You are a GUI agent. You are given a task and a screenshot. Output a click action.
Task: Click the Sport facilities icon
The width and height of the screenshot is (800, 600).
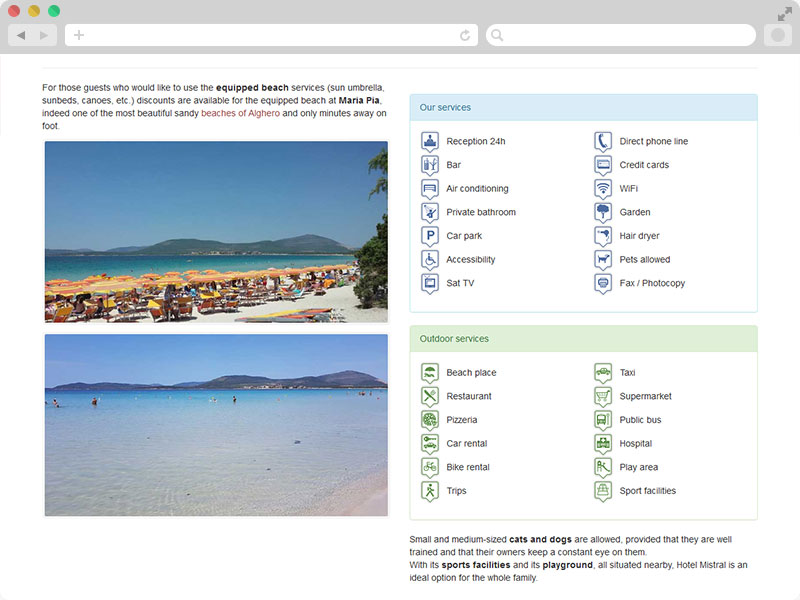tap(603, 490)
